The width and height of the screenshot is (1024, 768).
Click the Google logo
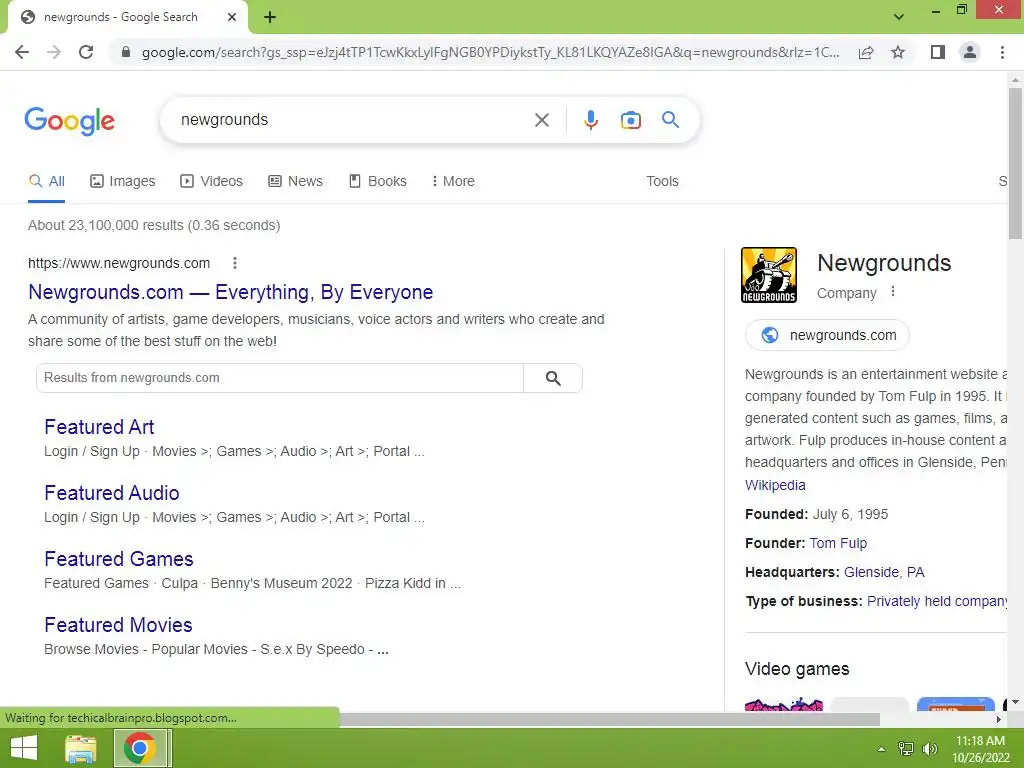[x=70, y=121]
